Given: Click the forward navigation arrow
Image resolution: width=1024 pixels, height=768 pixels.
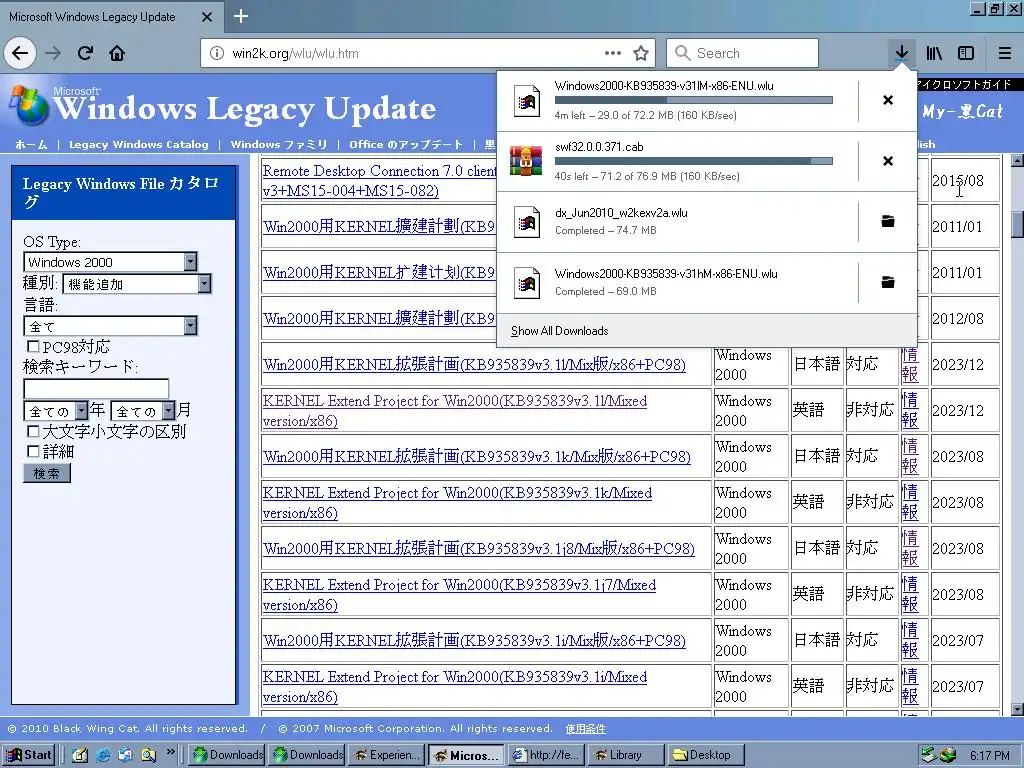Looking at the screenshot, I should [53, 54].
